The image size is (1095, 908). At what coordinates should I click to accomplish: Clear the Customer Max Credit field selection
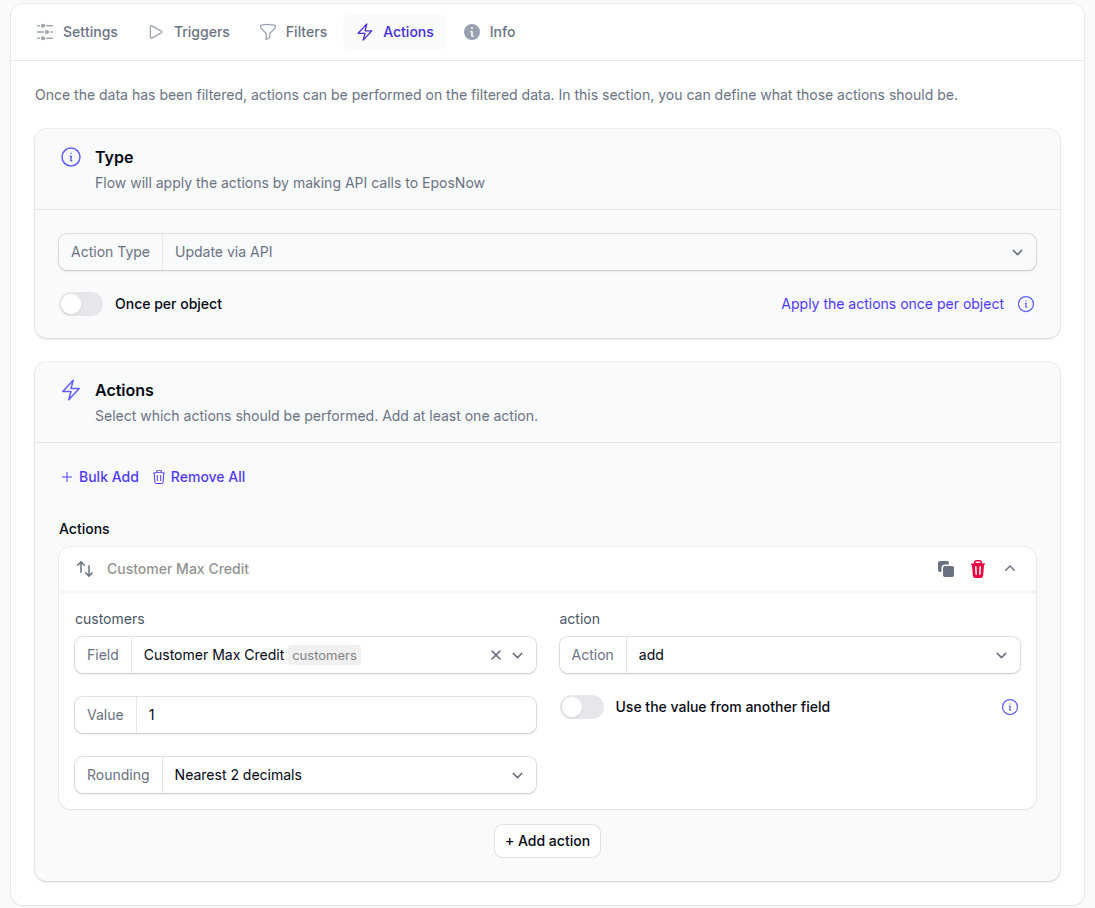[496, 655]
